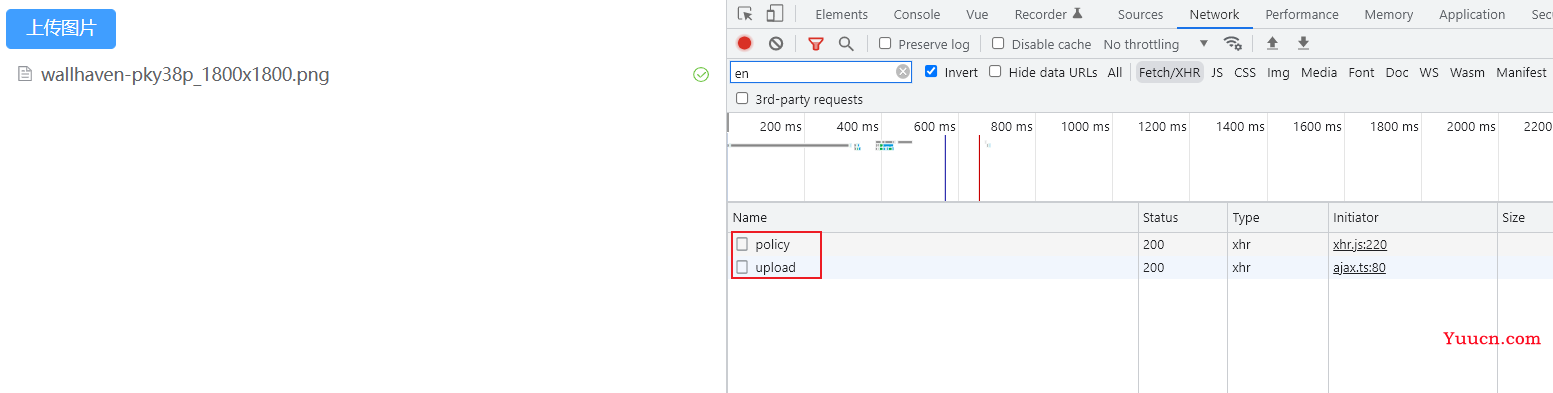1553x393 pixels.
Task: Click the 上传图片 upload button
Action: coord(61,29)
